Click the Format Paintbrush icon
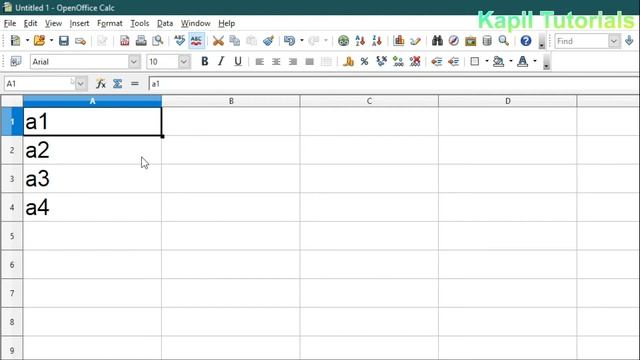Screen dimensions: 640x360 (x=268, y=41)
